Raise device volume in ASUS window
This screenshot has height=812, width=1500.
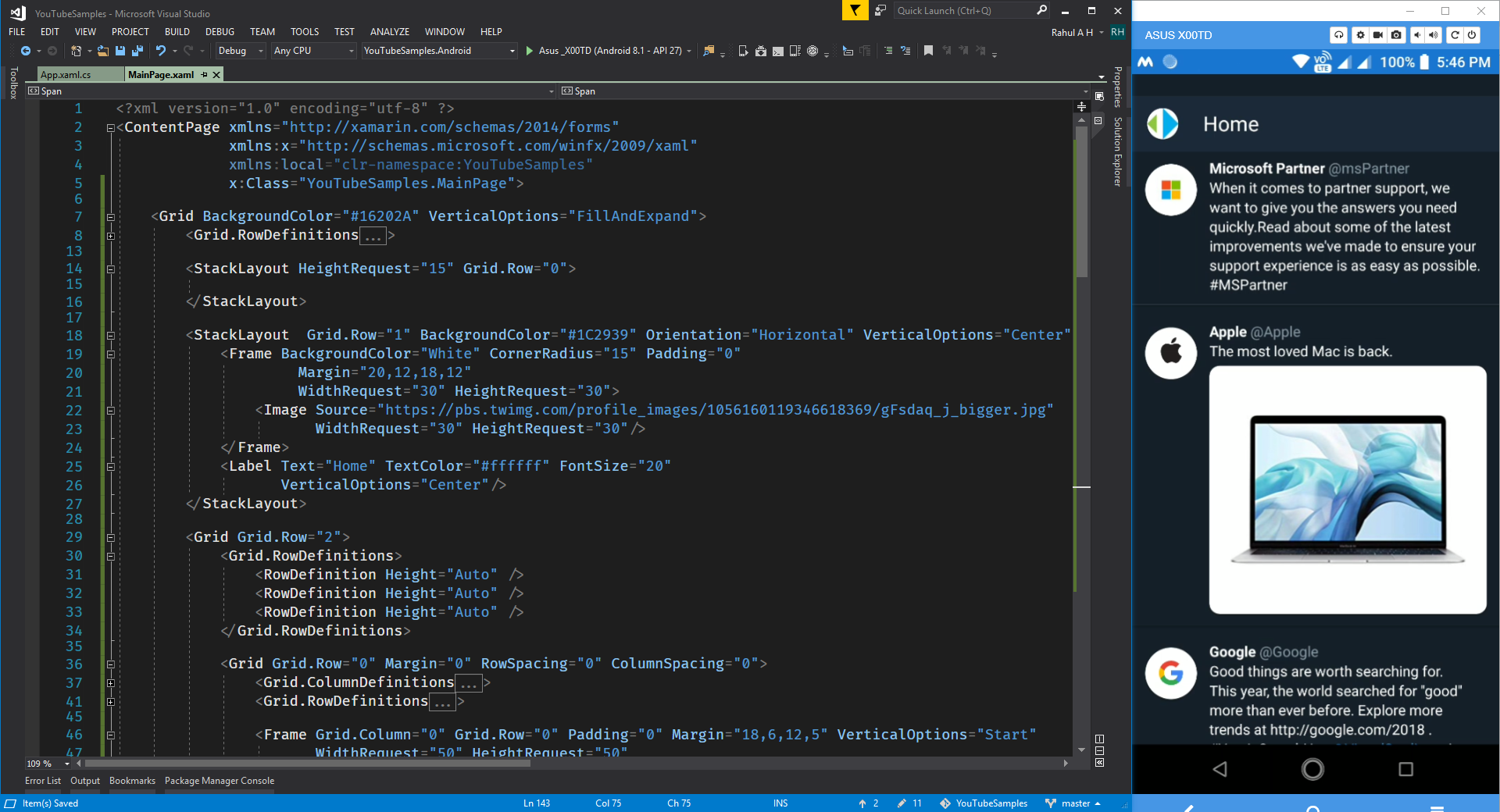click(x=1434, y=35)
